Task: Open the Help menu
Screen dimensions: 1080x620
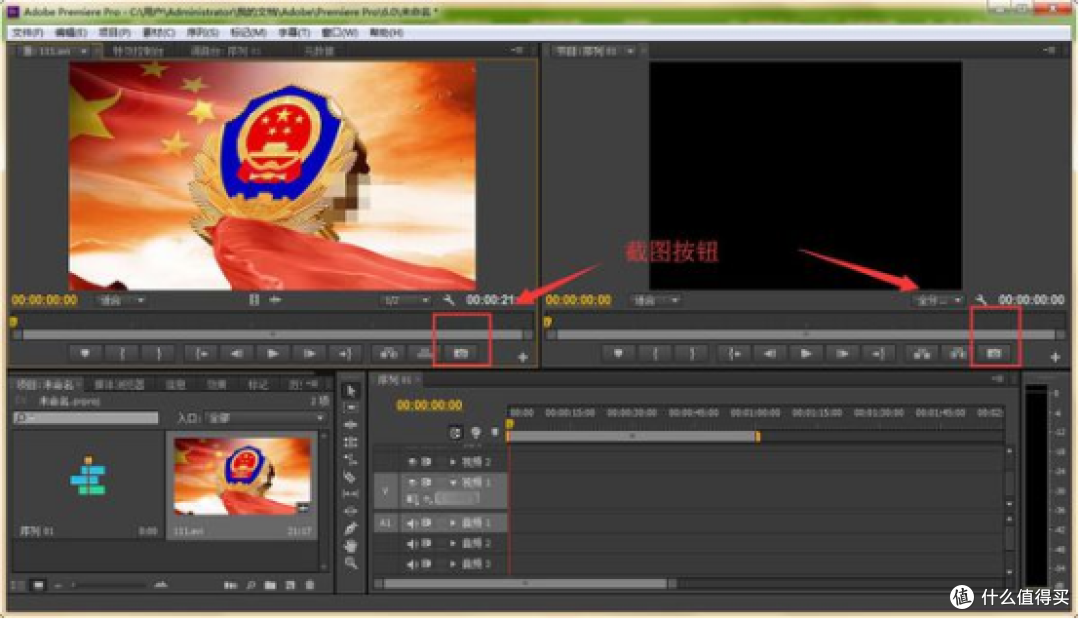Action: [386, 32]
